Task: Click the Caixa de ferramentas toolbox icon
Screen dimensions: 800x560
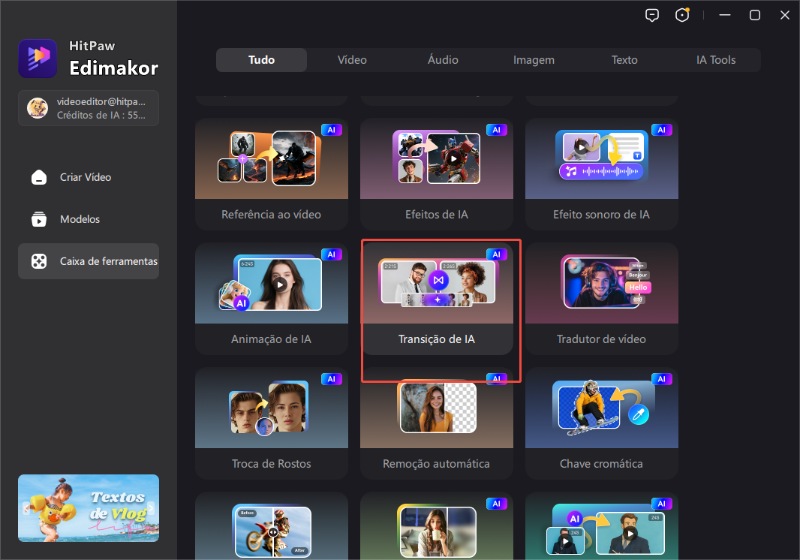Action: click(x=39, y=261)
